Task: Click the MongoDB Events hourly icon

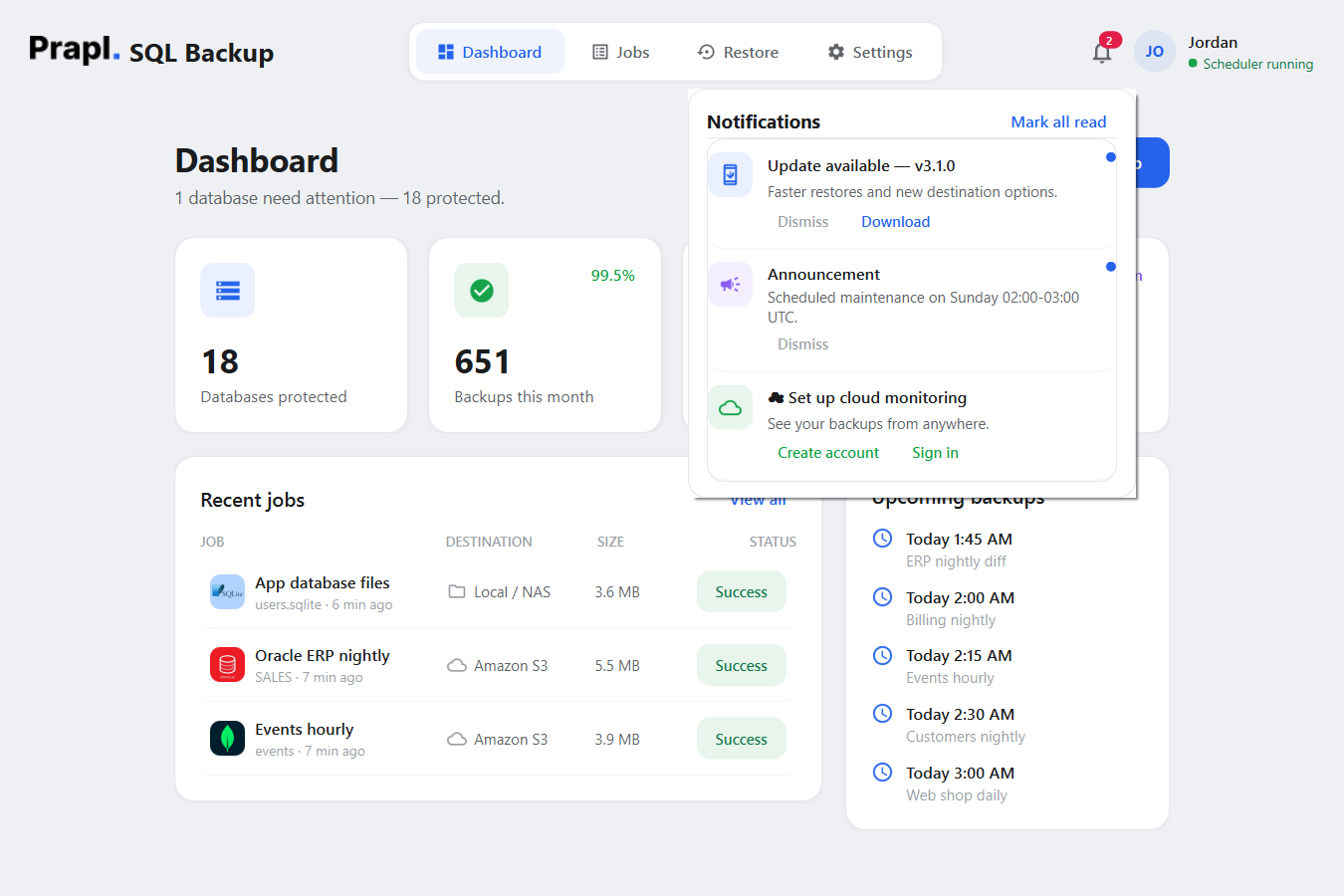Action: 227,739
